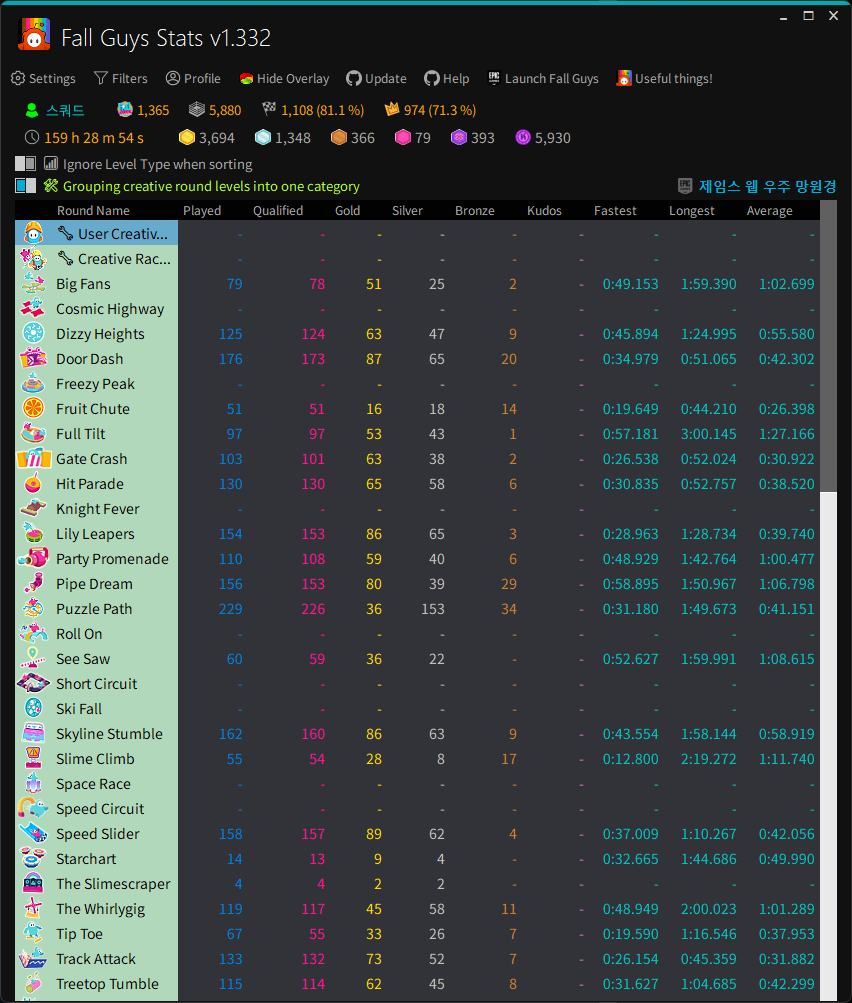
Task: Click the Dizzy Heights round icon
Action: click(33, 333)
